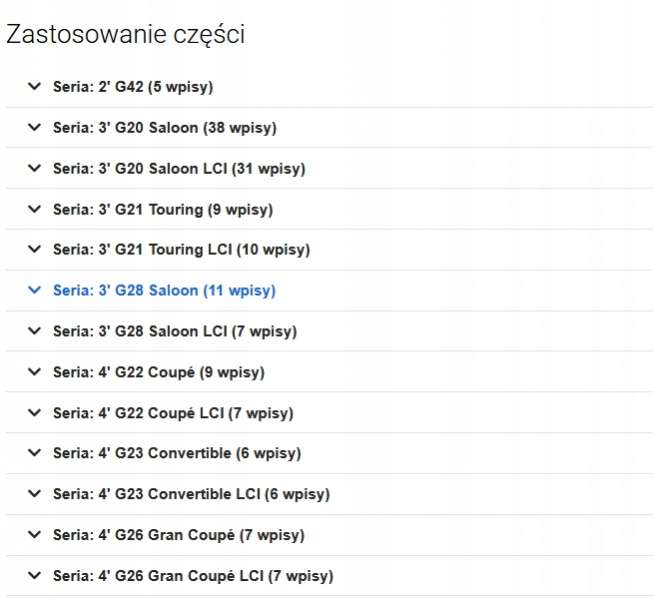Expand the 2' G42 series chevron
Image resolution: width=653 pixels, height=598 pixels.
point(35,87)
